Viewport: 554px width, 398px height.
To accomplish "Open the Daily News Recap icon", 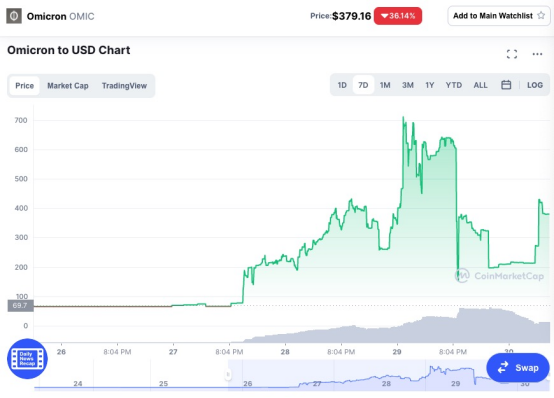I will pyautogui.click(x=27, y=358).
